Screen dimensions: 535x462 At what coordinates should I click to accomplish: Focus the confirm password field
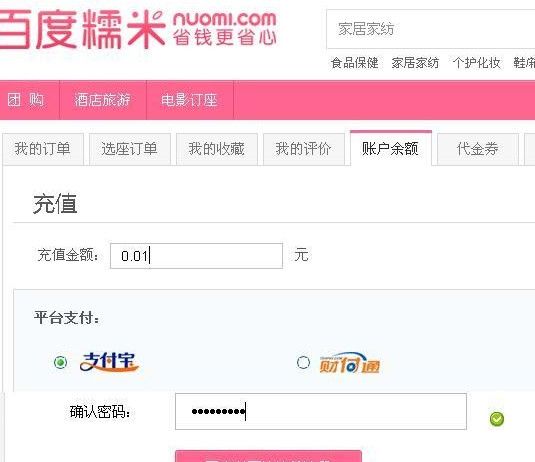321,412
